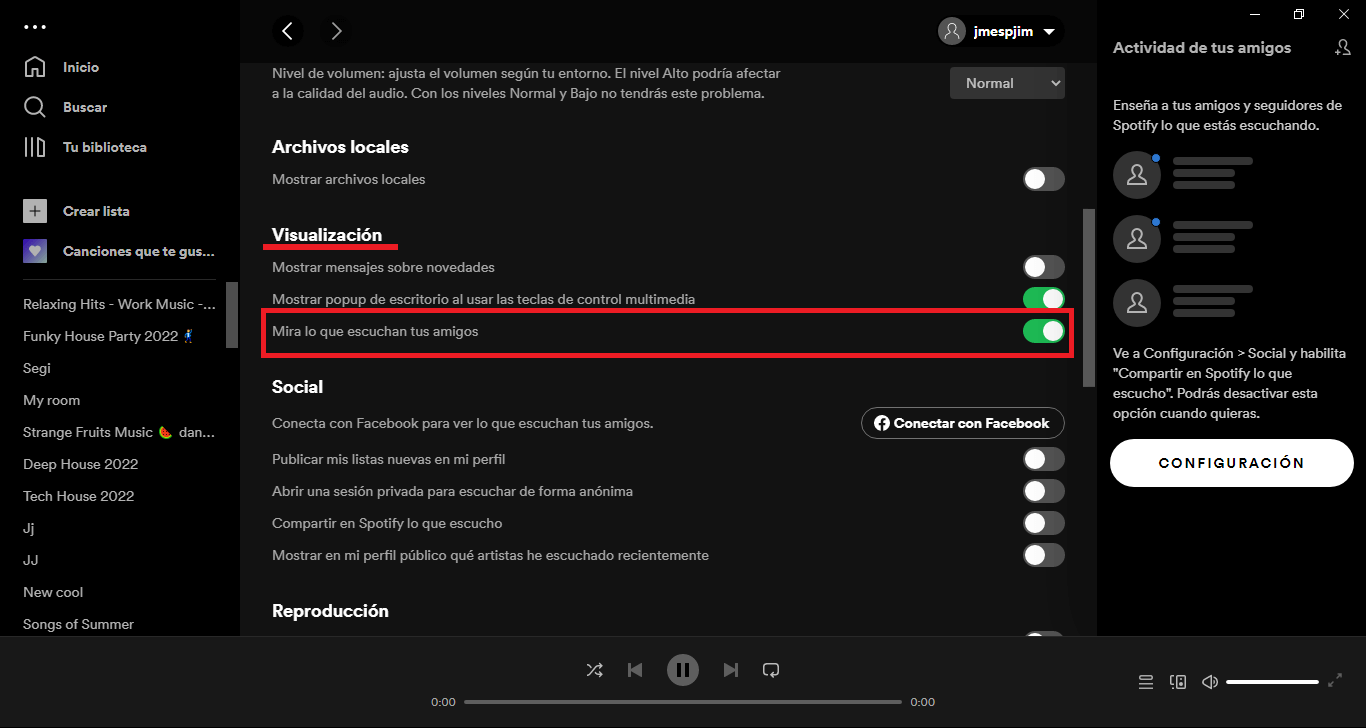Toggle Mostrar archivos locales
The width and height of the screenshot is (1366, 728).
click(1043, 179)
